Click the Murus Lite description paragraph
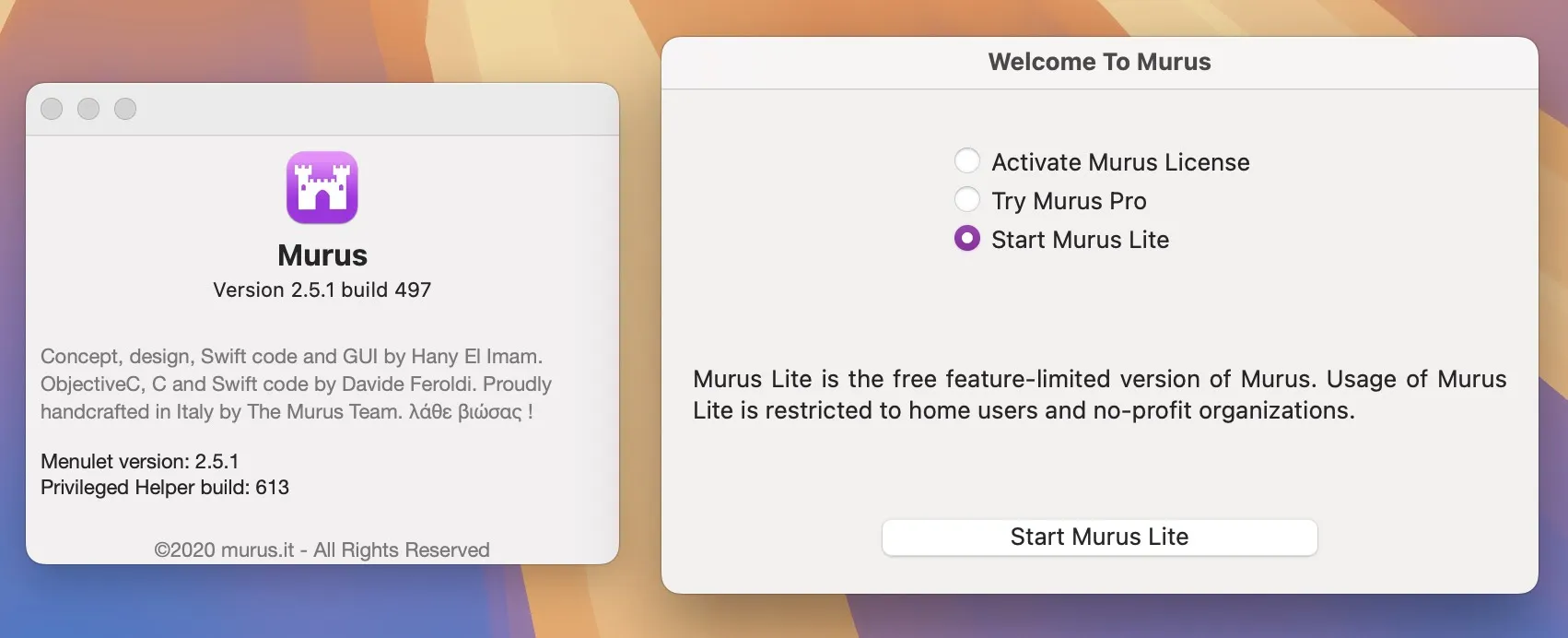Screen dimensions: 1568x638 point(1099,395)
